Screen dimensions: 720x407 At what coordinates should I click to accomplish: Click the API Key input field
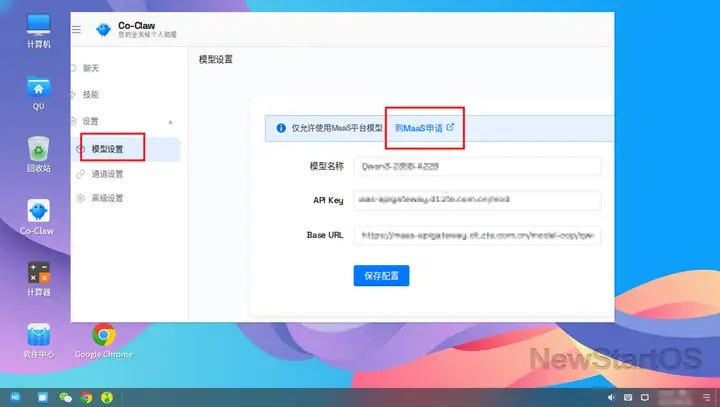point(476,200)
